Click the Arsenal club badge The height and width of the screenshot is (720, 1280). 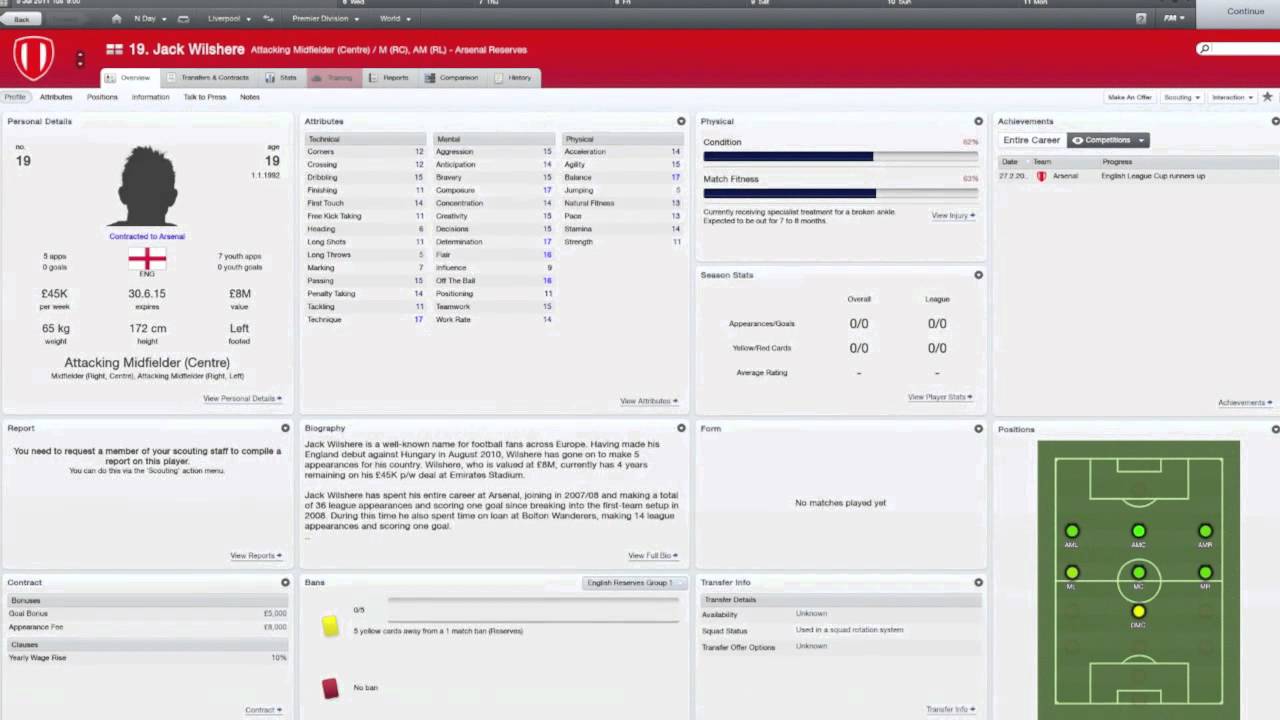(33, 58)
